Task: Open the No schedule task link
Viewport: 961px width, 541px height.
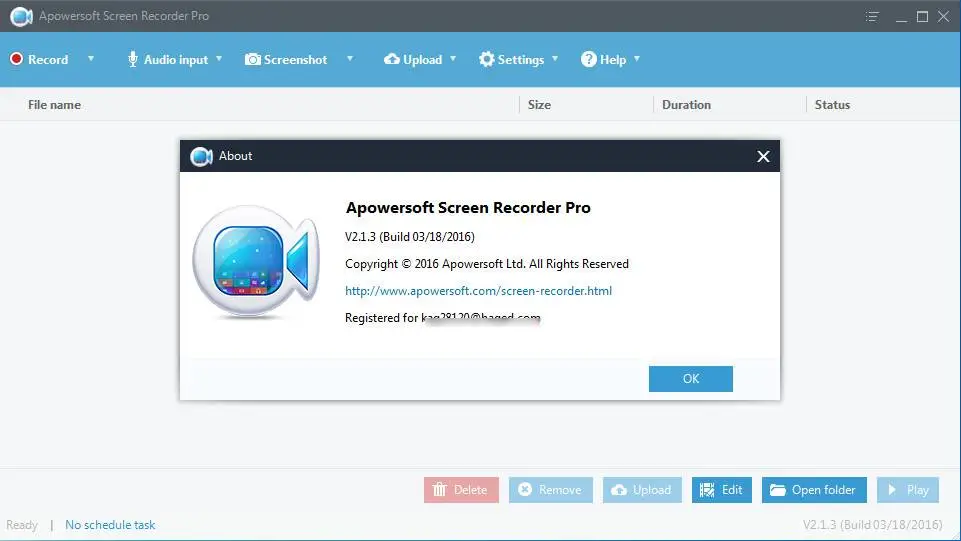Action: coord(110,525)
